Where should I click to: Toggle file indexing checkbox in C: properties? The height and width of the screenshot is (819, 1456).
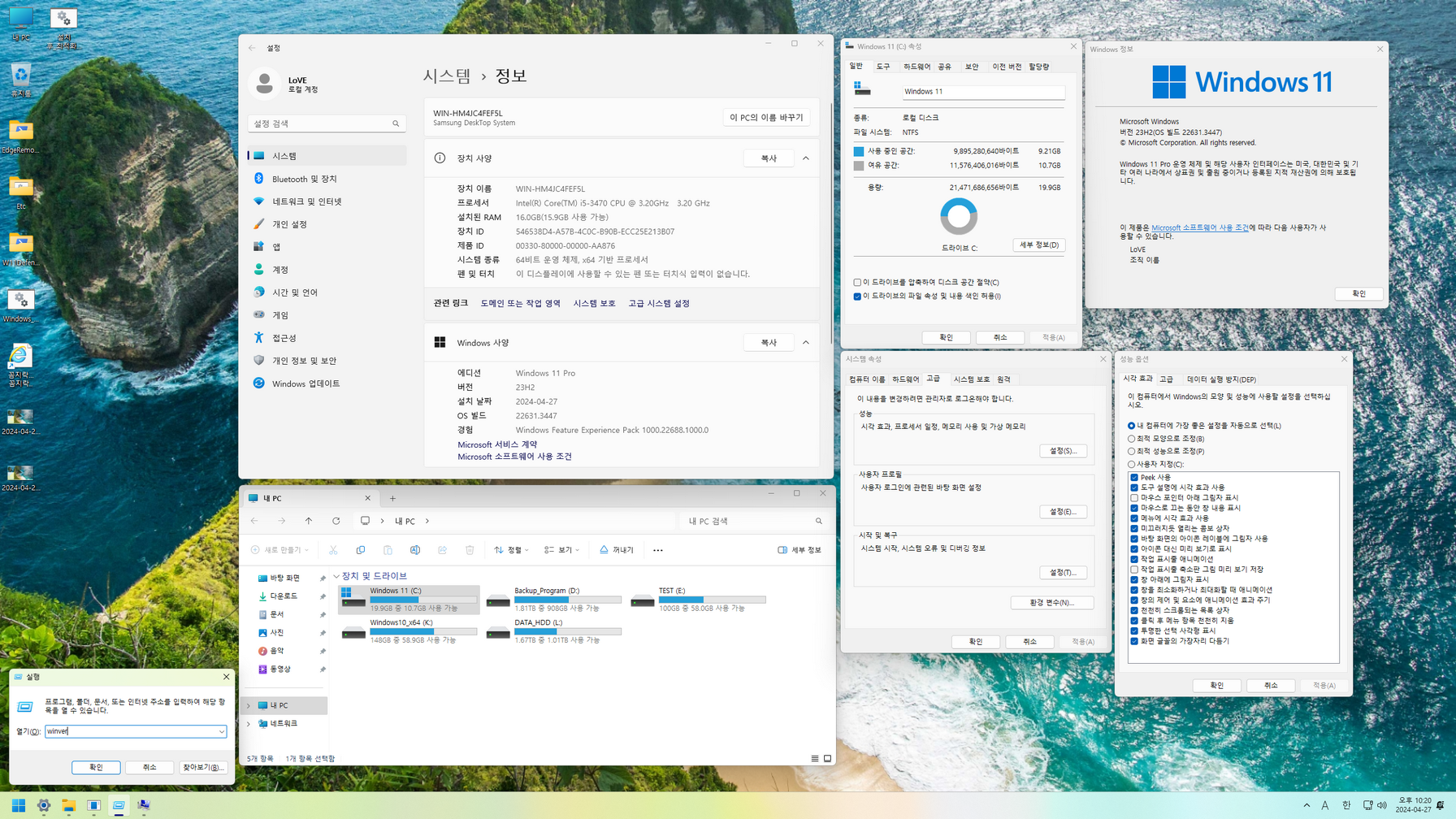point(857,297)
